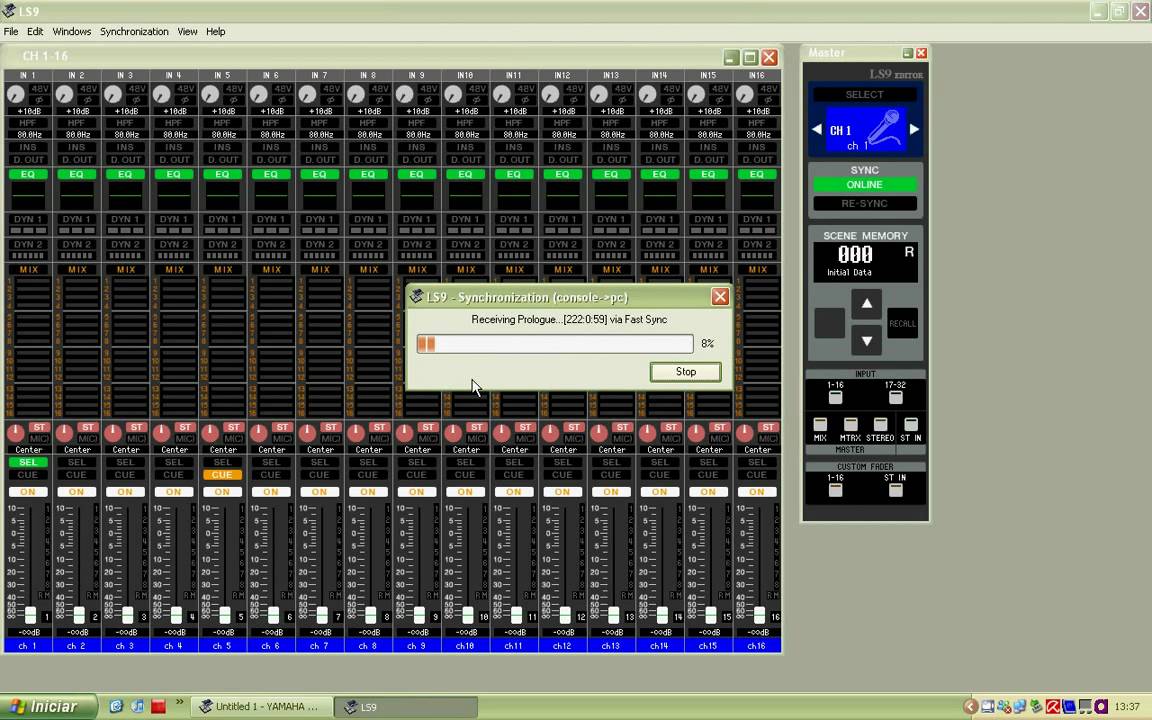This screenshot has height=720, width=1152.
Task: Open the Windows menu
Action: [71, 32]
